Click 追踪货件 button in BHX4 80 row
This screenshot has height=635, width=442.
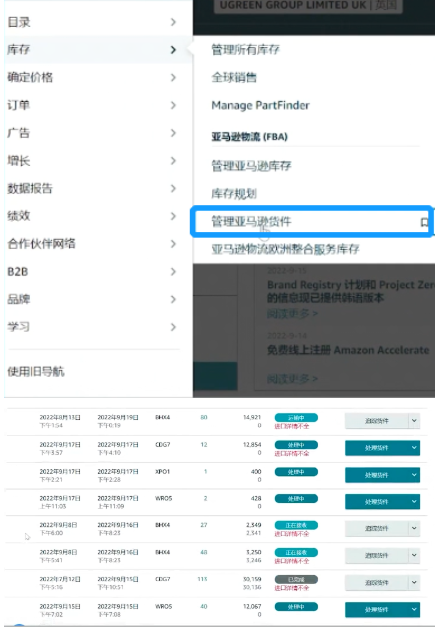(377, 421)
